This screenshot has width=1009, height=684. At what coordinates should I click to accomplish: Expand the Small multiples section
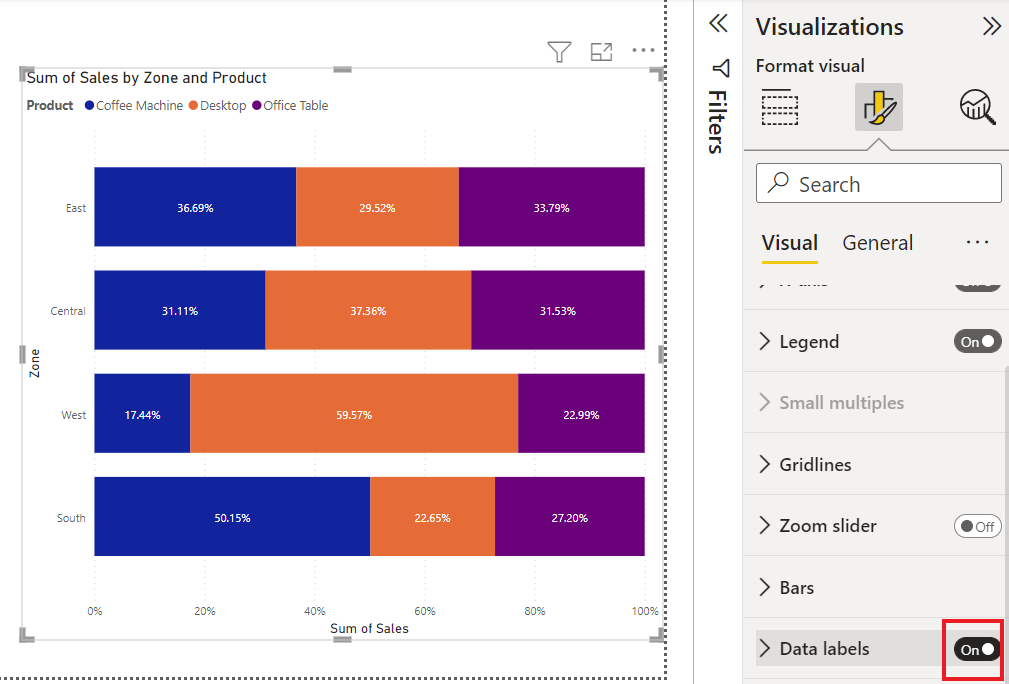764,403
